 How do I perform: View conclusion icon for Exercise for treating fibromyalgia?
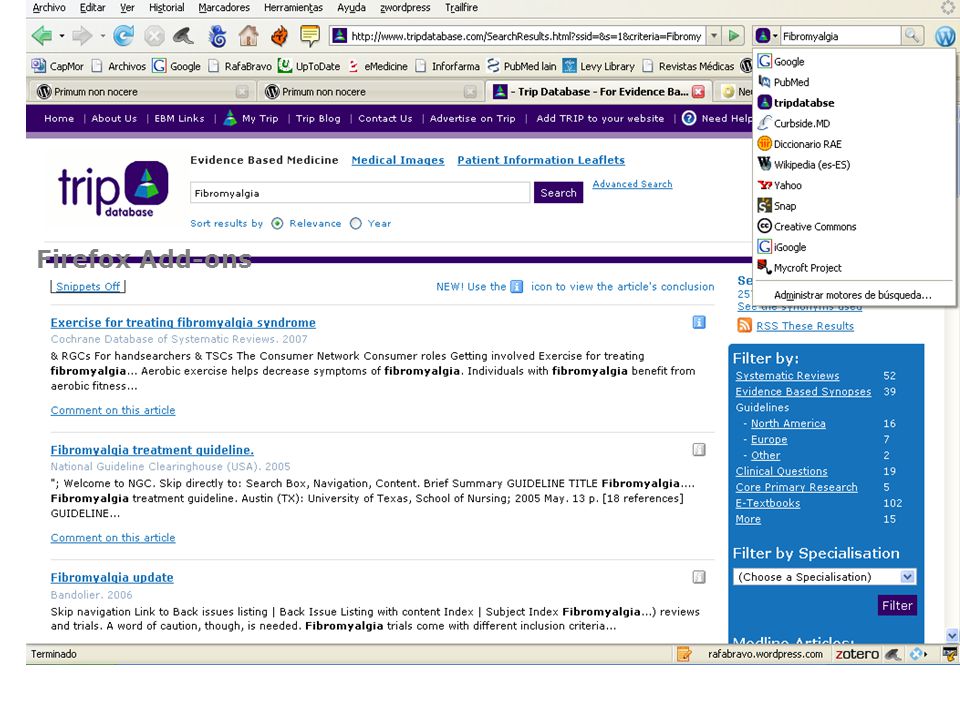(699, 322)
